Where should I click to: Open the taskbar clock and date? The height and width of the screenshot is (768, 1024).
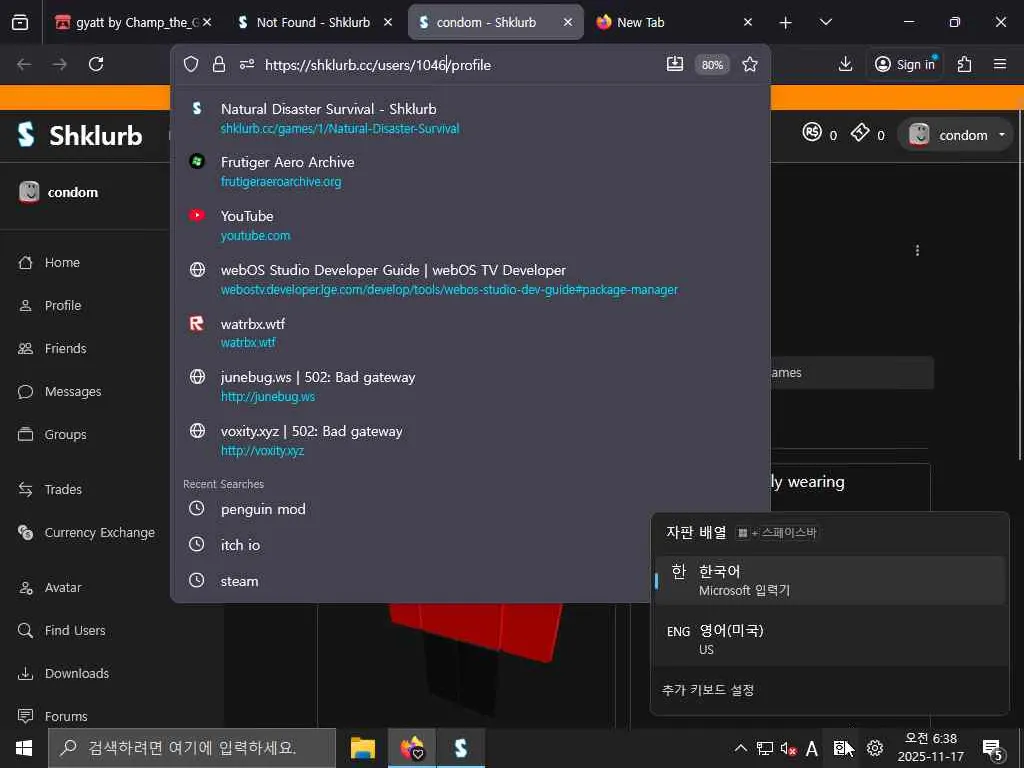tap(930, 748)
